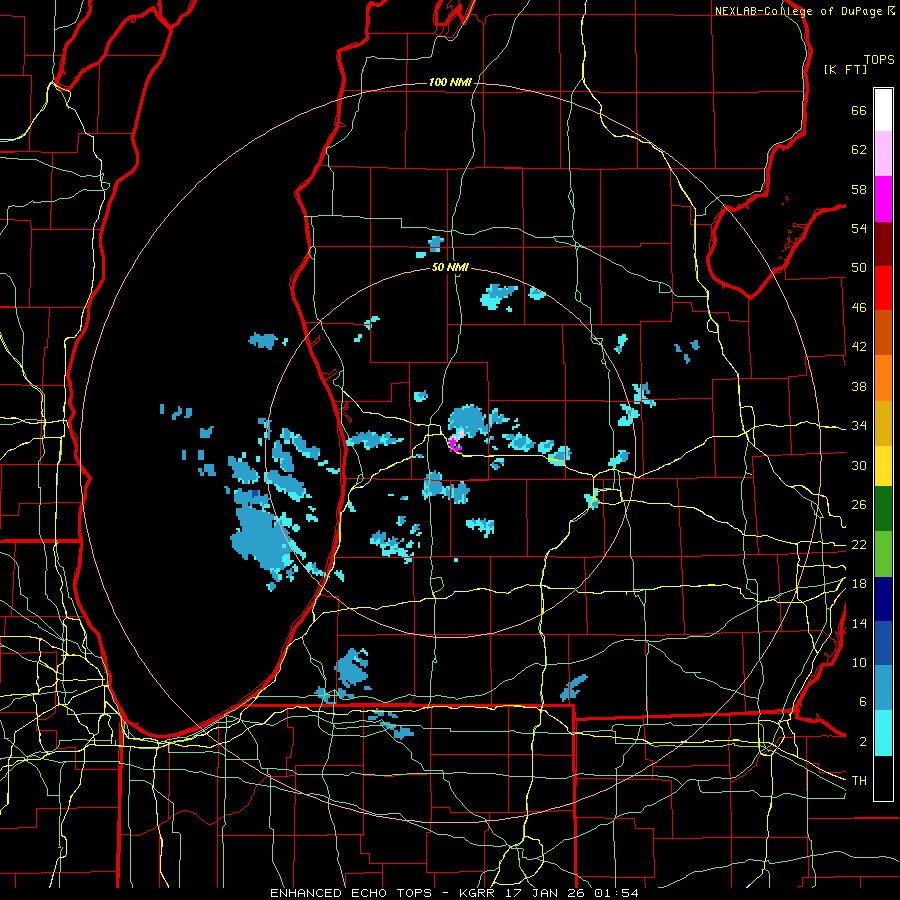Click the TOPS legend title

(x=879, y=59)
